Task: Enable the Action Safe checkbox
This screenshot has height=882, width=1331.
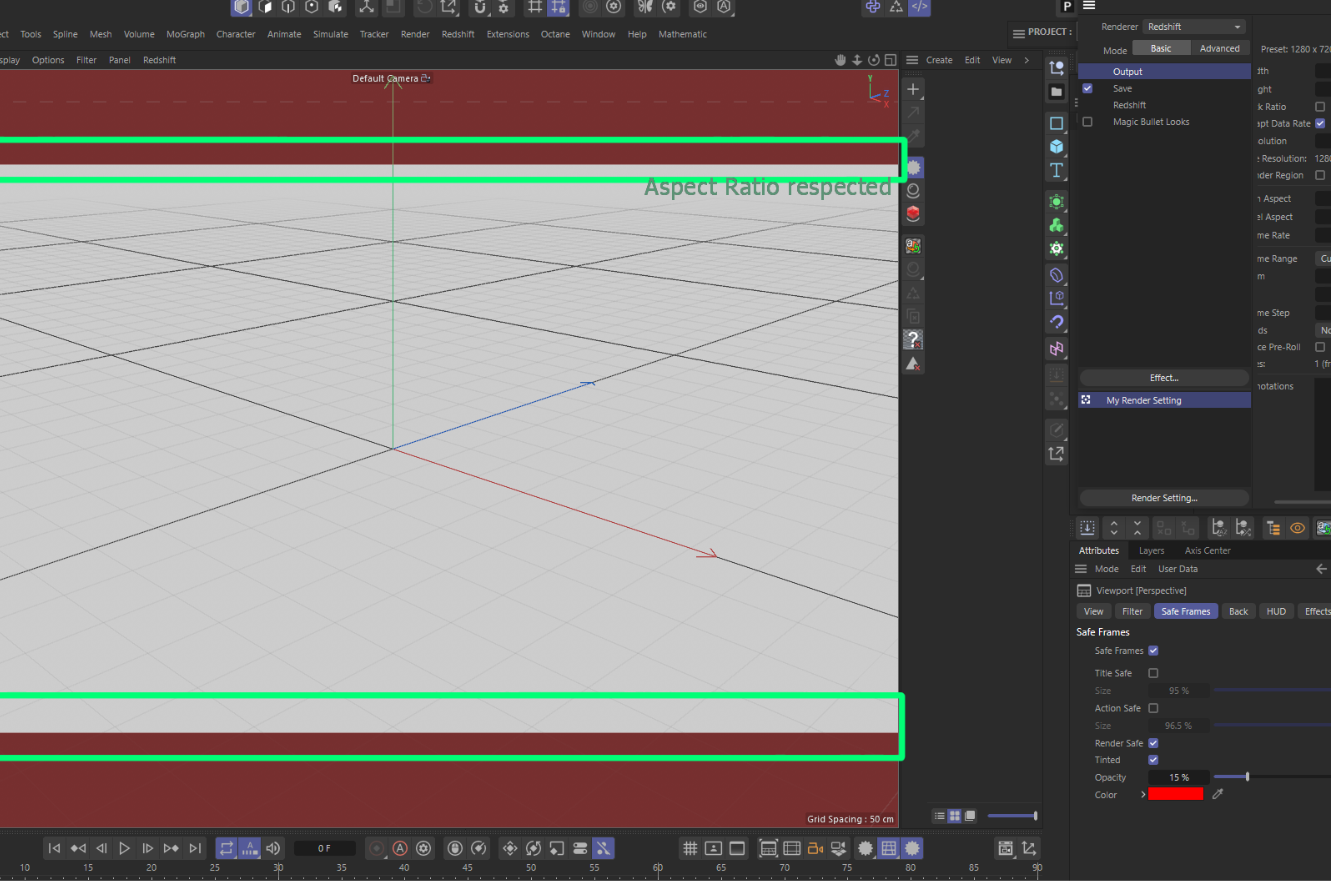Action: (1153, 708)
